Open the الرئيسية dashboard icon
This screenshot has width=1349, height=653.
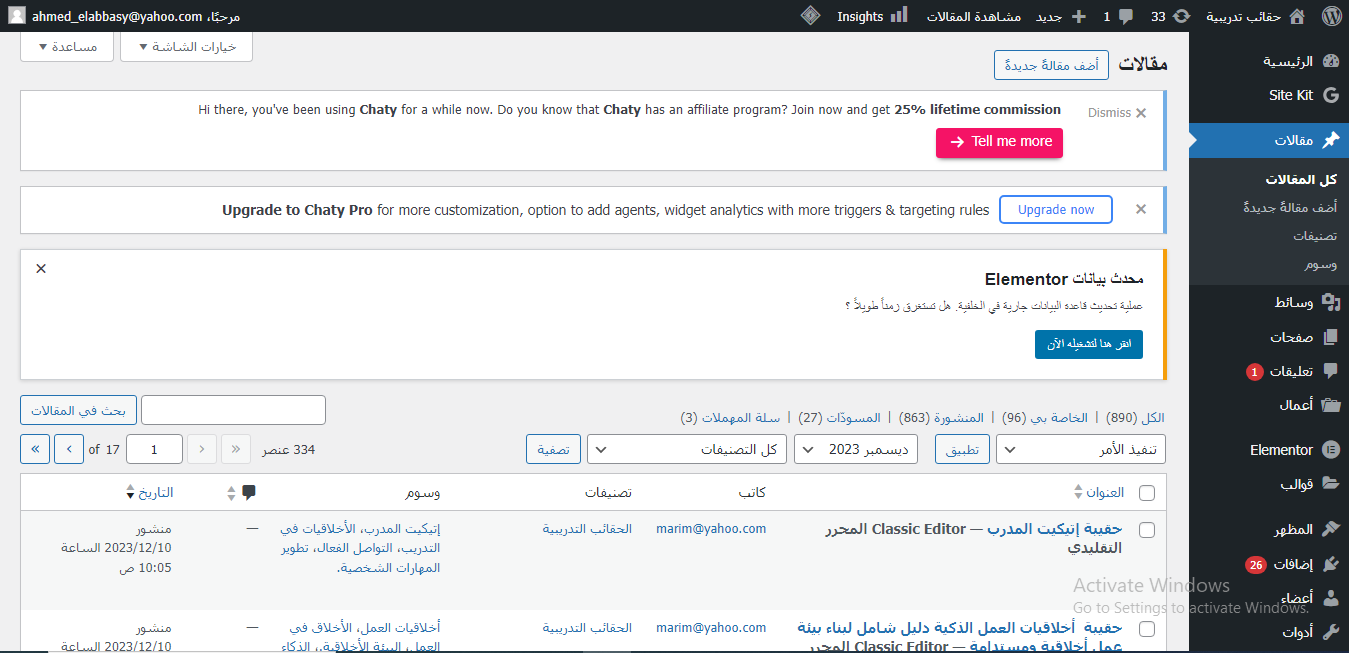1330,61
